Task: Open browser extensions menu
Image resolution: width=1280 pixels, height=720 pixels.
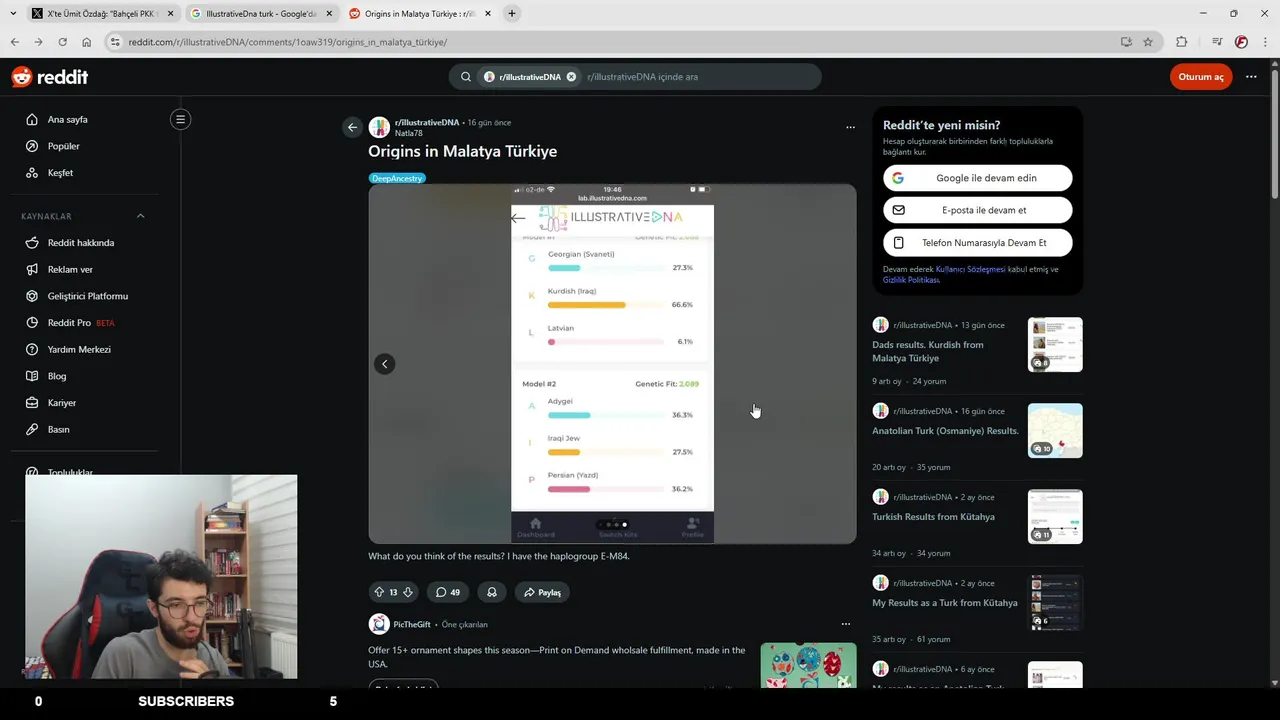Action: [1181, 42]
